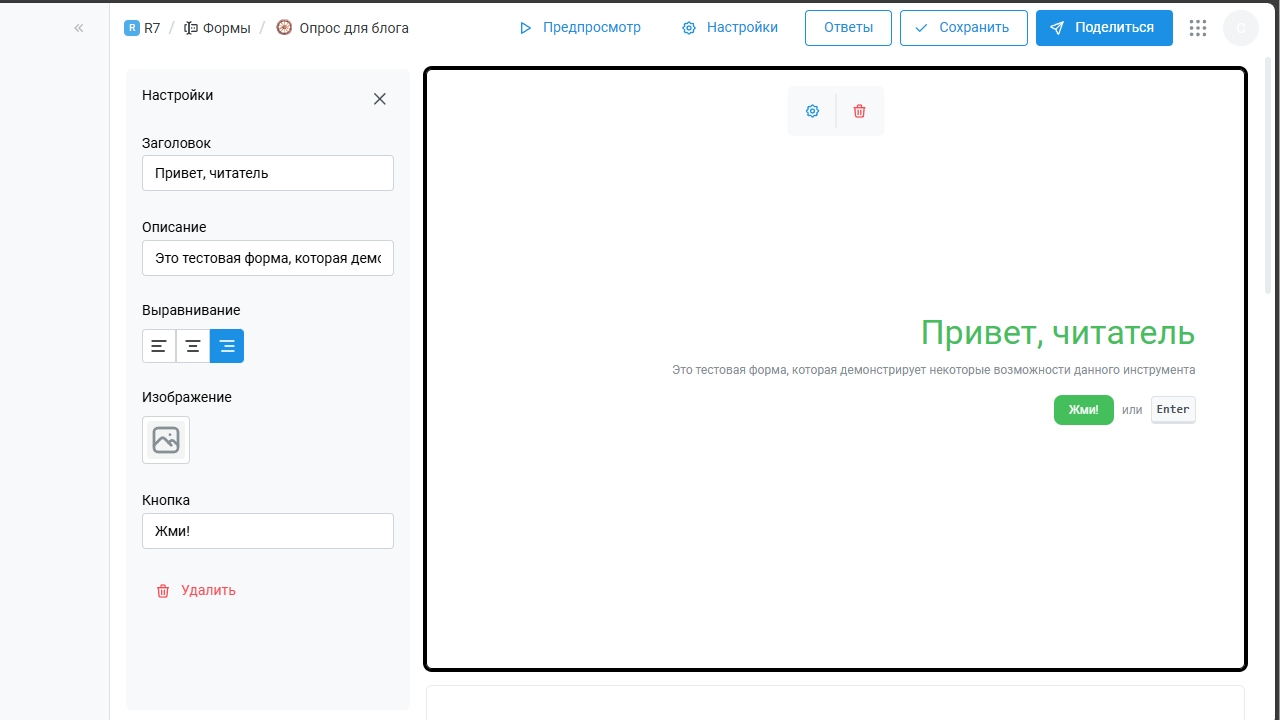
Task: Open the apps grid launcher icon
Action: pos(1198,28)
